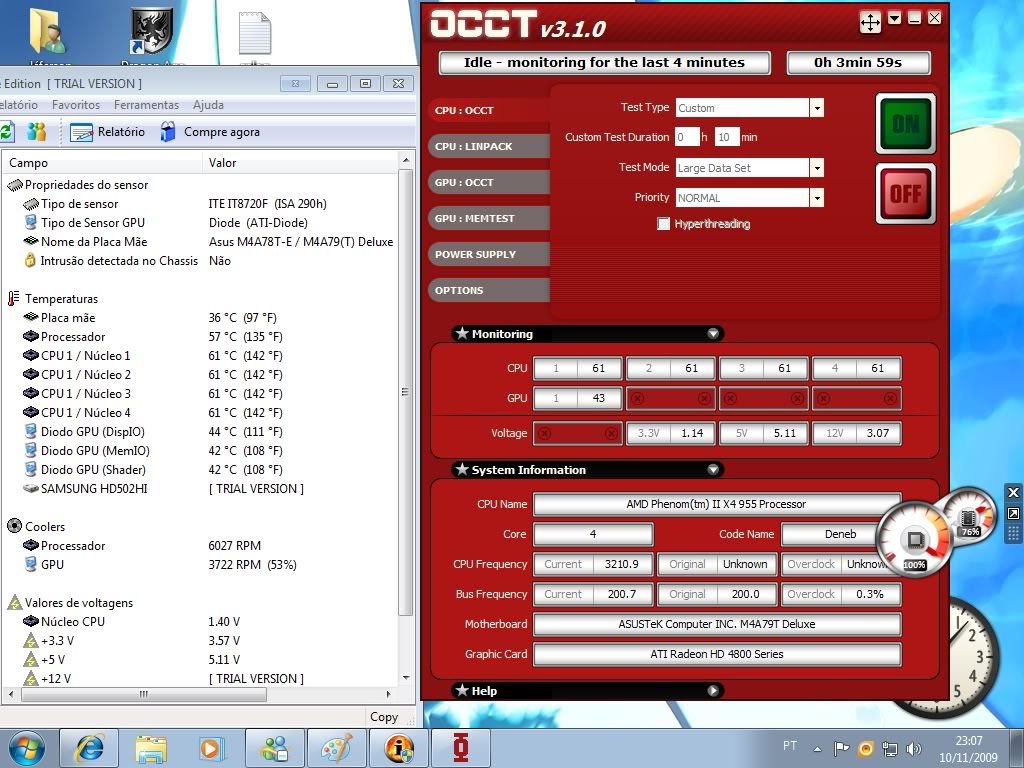
Task: Switch to the POWER SUPPLY tab
Action: [475, 254]
